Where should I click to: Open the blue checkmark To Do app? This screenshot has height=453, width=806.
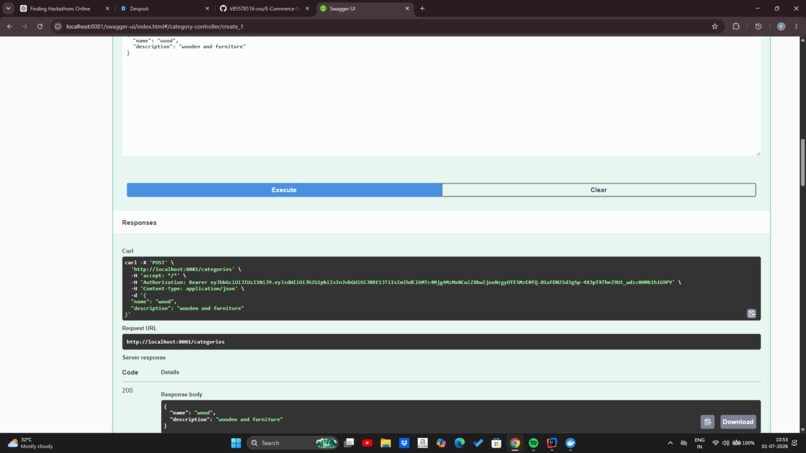tap(478, 443)
